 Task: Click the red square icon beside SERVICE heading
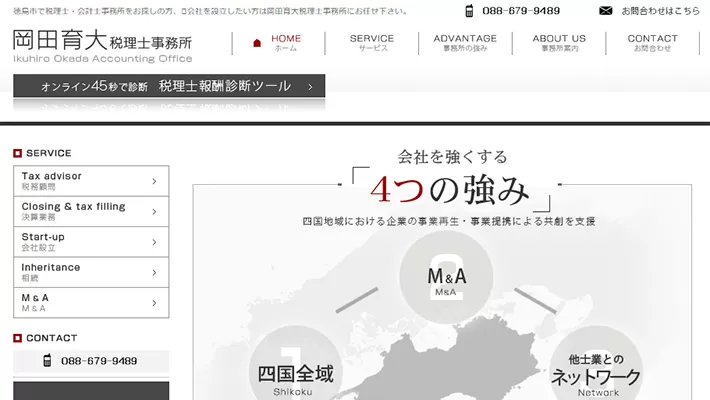17,154
